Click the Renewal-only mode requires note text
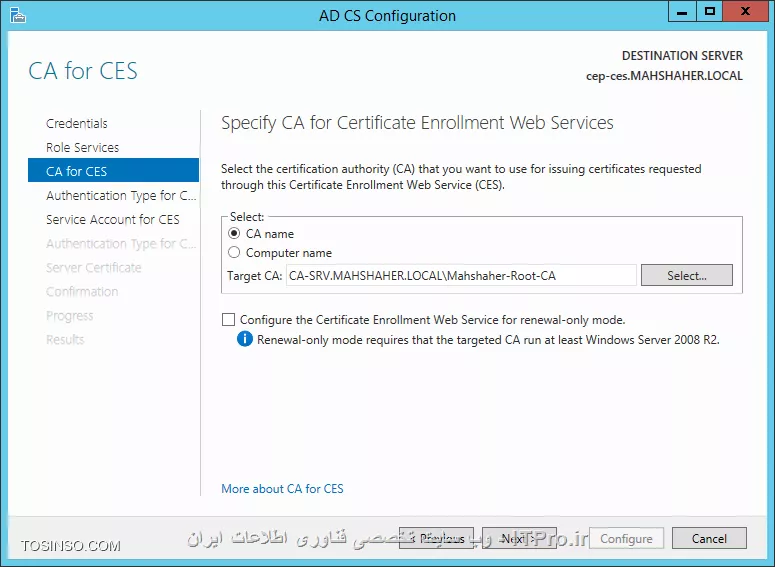 pos(488,340)
